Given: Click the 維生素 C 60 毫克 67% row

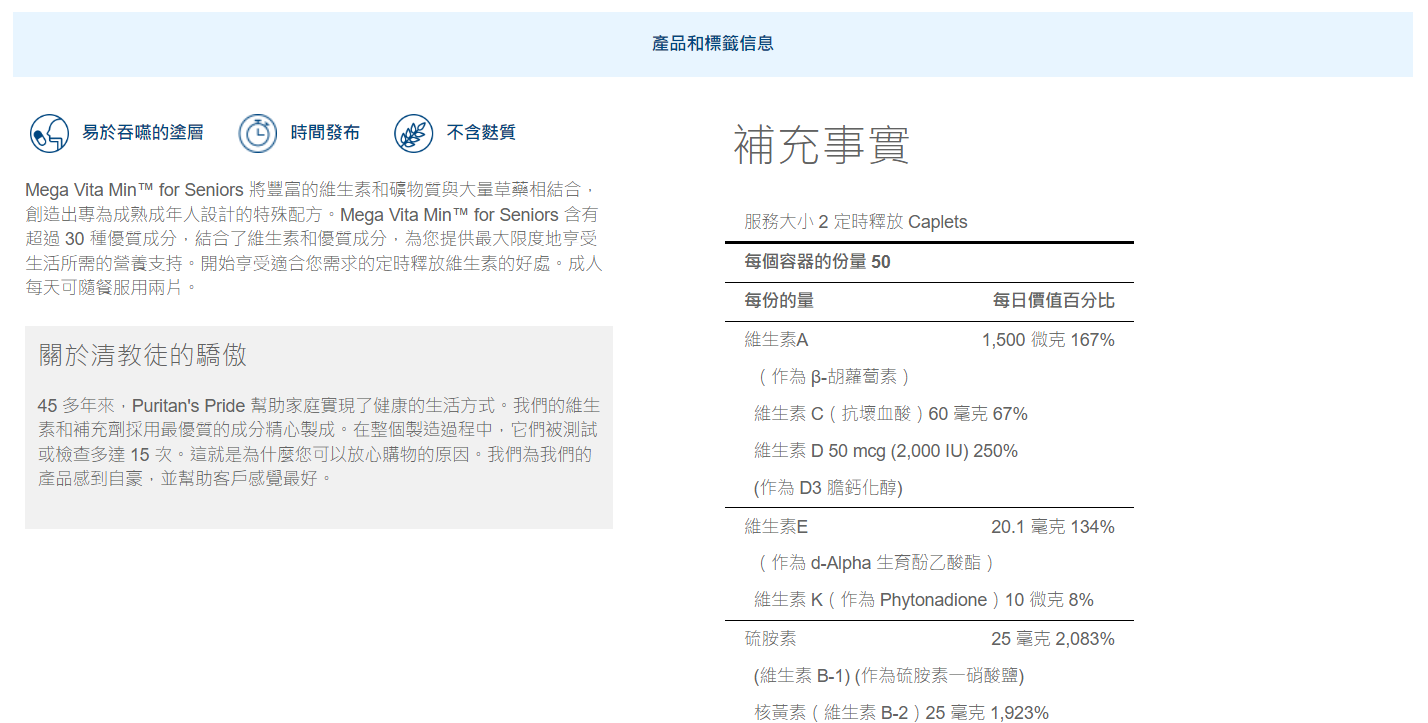Looking at the screenshot, I should pyautogui.click(x=891, y=414).
